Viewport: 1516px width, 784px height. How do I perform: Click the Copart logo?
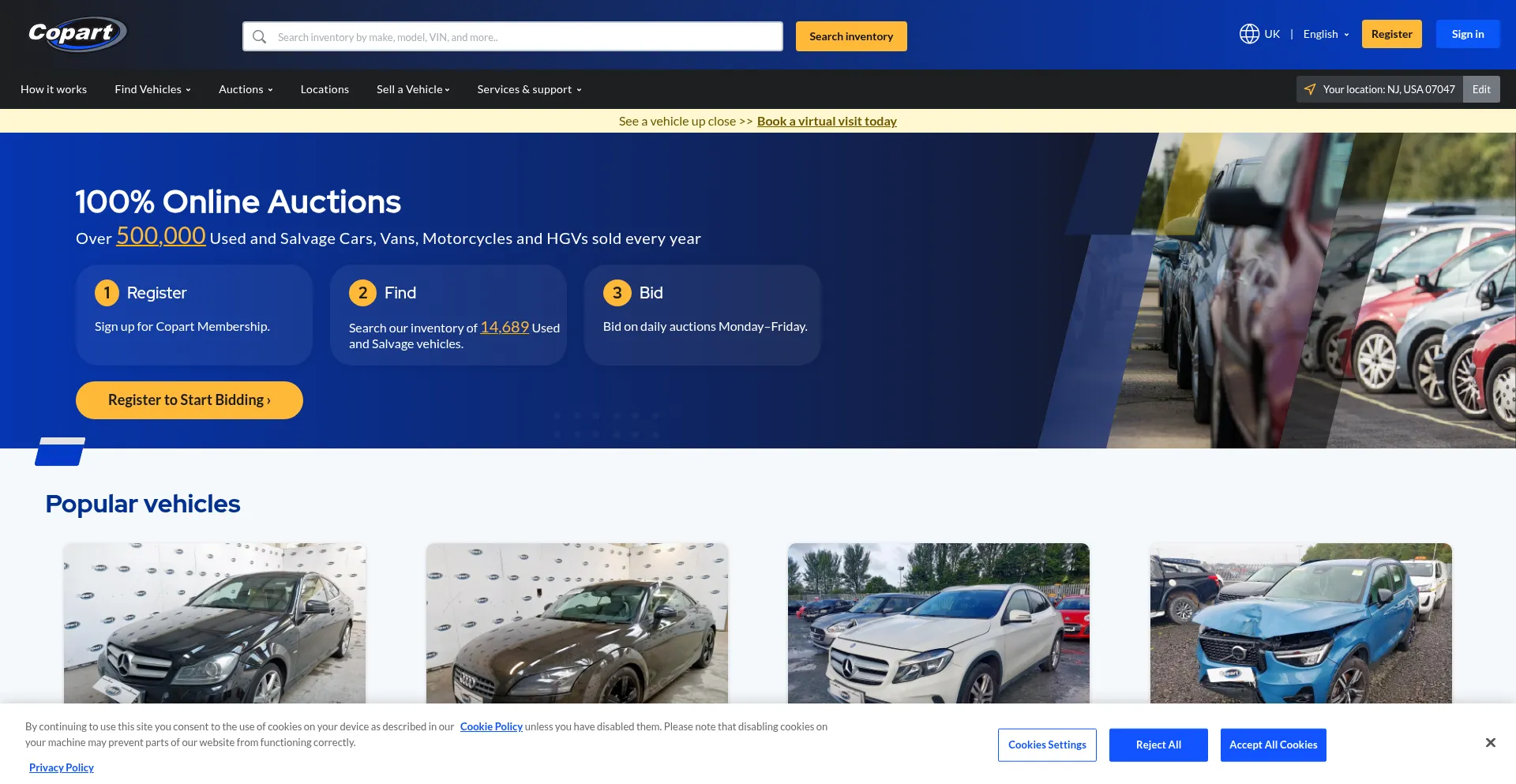[x=77, y=34]
